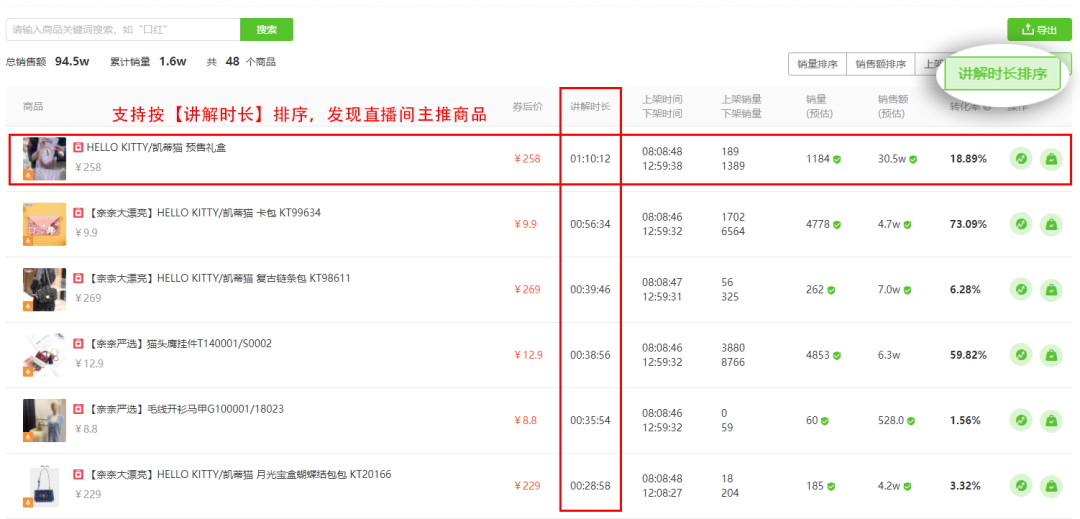
Task: Focus the product keyword search field
Action: tap(123, 30)
